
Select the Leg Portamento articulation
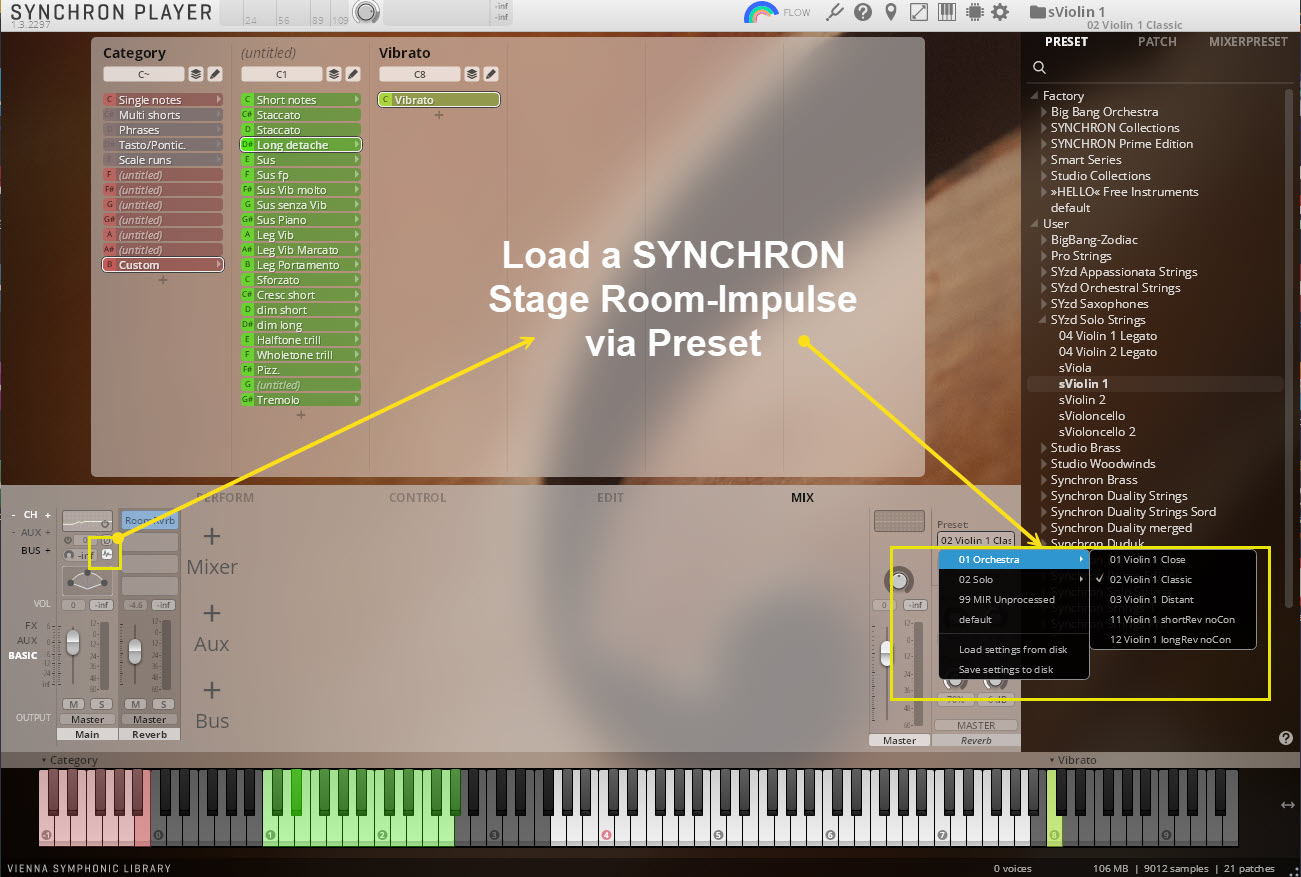pyautogui.click(x=300, y=265)
